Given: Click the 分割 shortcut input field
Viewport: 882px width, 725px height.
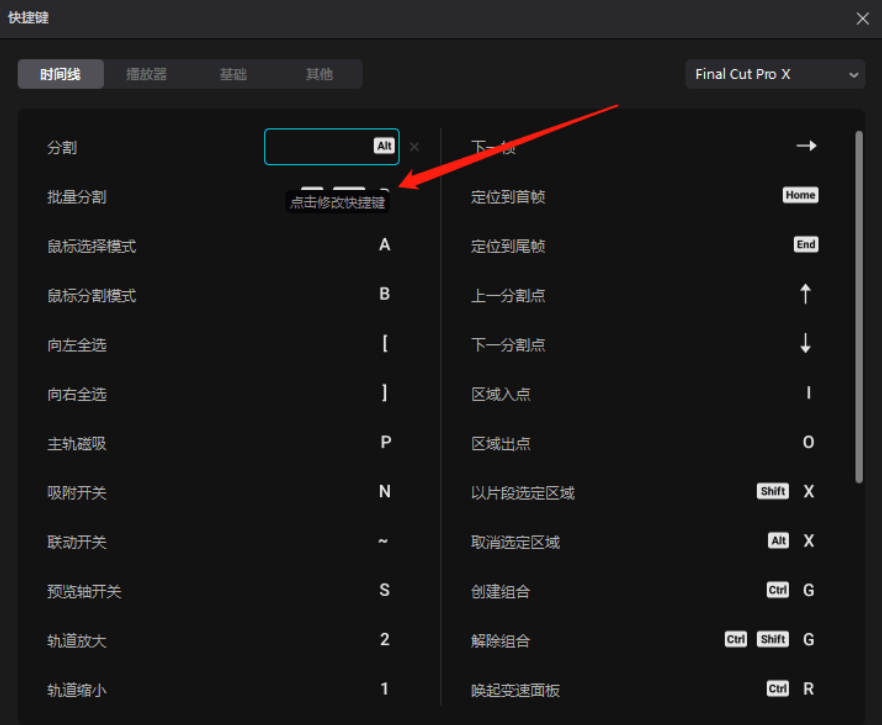Looking at the screenshot, I should point(331,146).
